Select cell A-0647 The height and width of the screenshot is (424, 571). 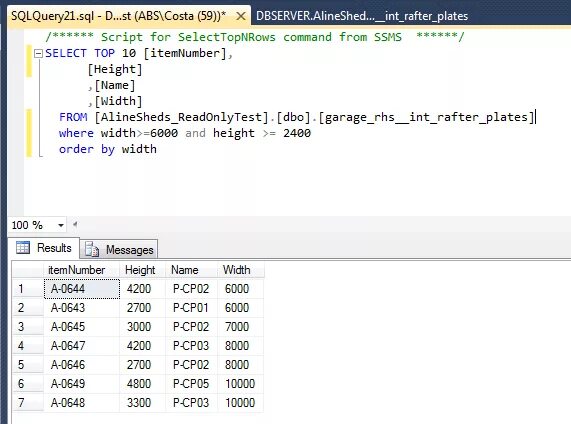click(82, 346)
